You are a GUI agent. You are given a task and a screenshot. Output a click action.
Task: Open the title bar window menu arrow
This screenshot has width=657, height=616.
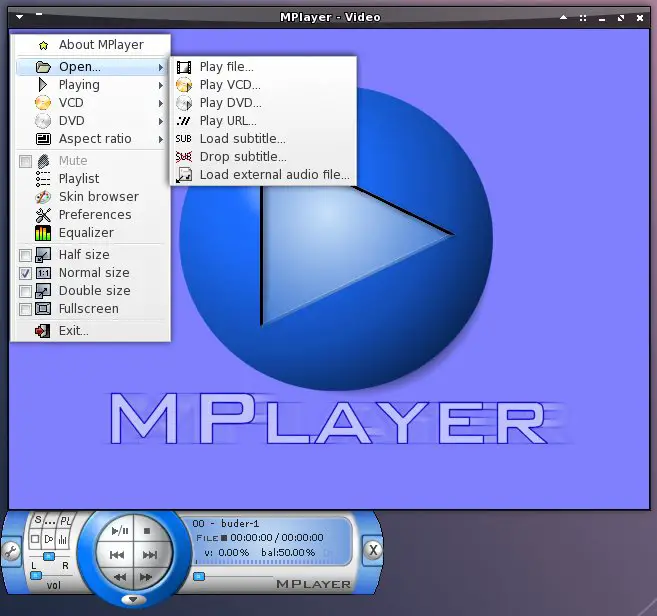tap(20, 17)
